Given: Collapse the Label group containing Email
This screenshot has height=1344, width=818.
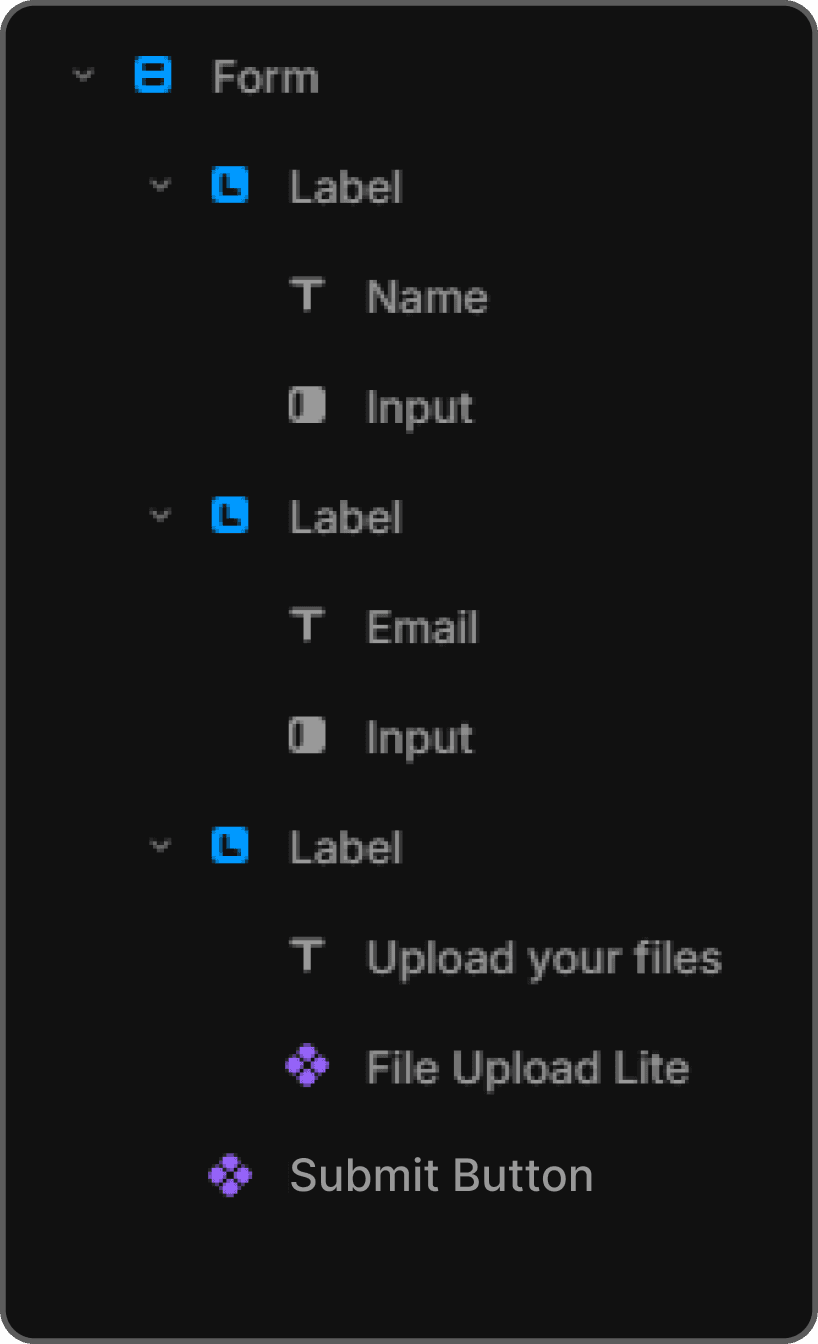Looking at the screenshot, I should [159, 516].
